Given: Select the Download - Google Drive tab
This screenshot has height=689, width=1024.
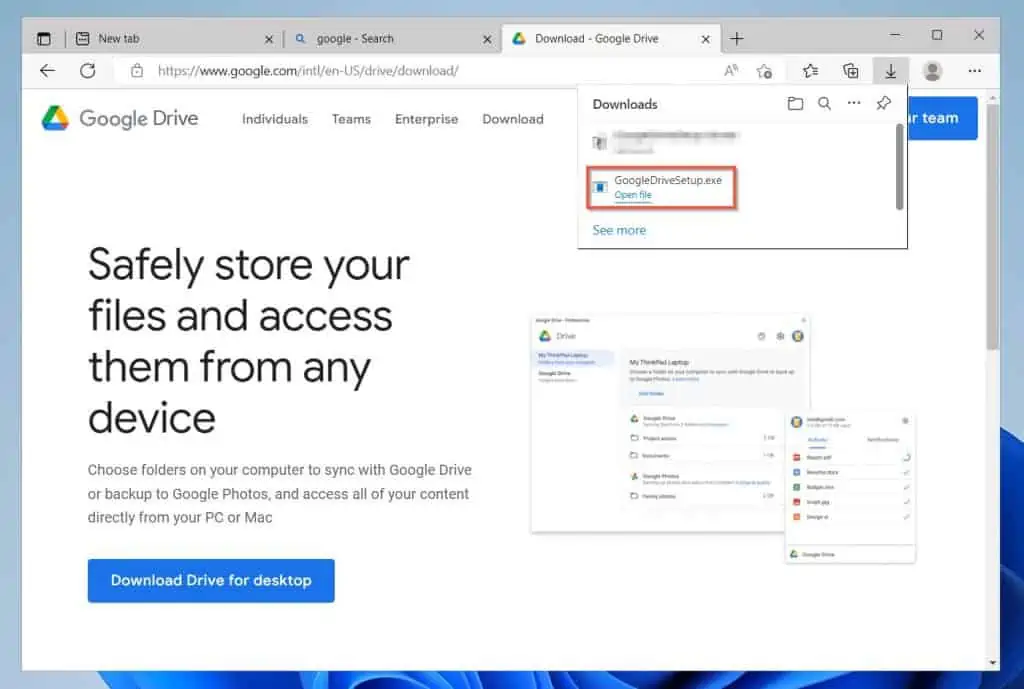Looking at the screenshot, I should [x=611, y=39].
